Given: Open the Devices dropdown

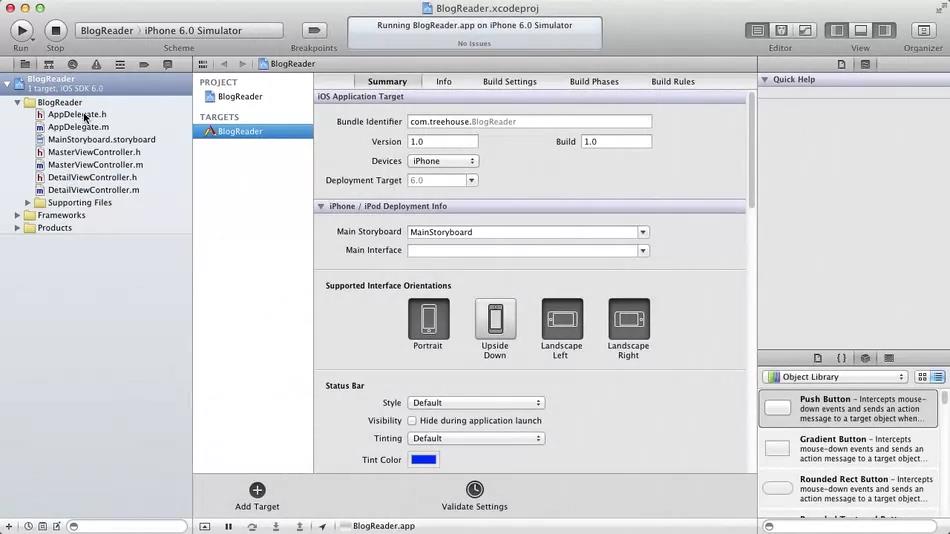Looking at the screenshot, I should [x=443, y=161].
